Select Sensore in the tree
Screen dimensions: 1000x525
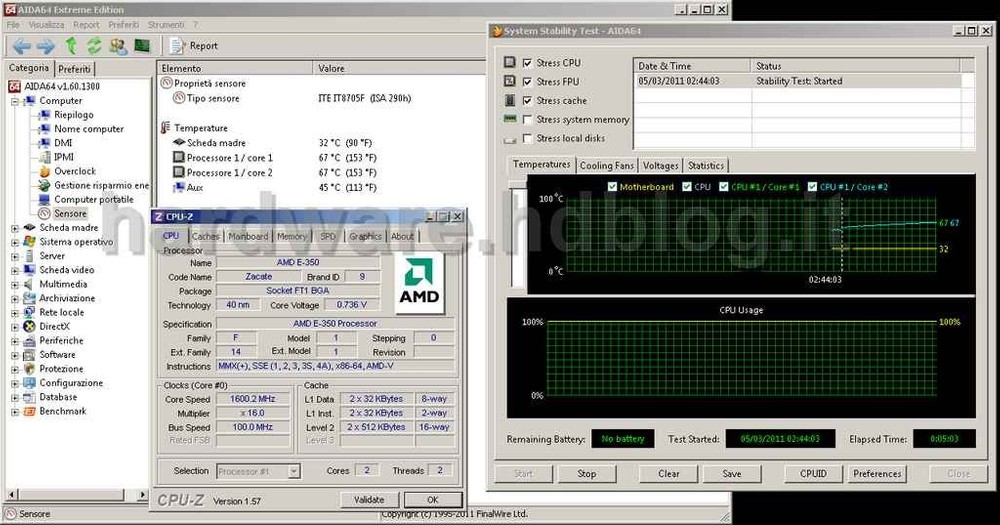pyautogui.click(x=70, y=213)
